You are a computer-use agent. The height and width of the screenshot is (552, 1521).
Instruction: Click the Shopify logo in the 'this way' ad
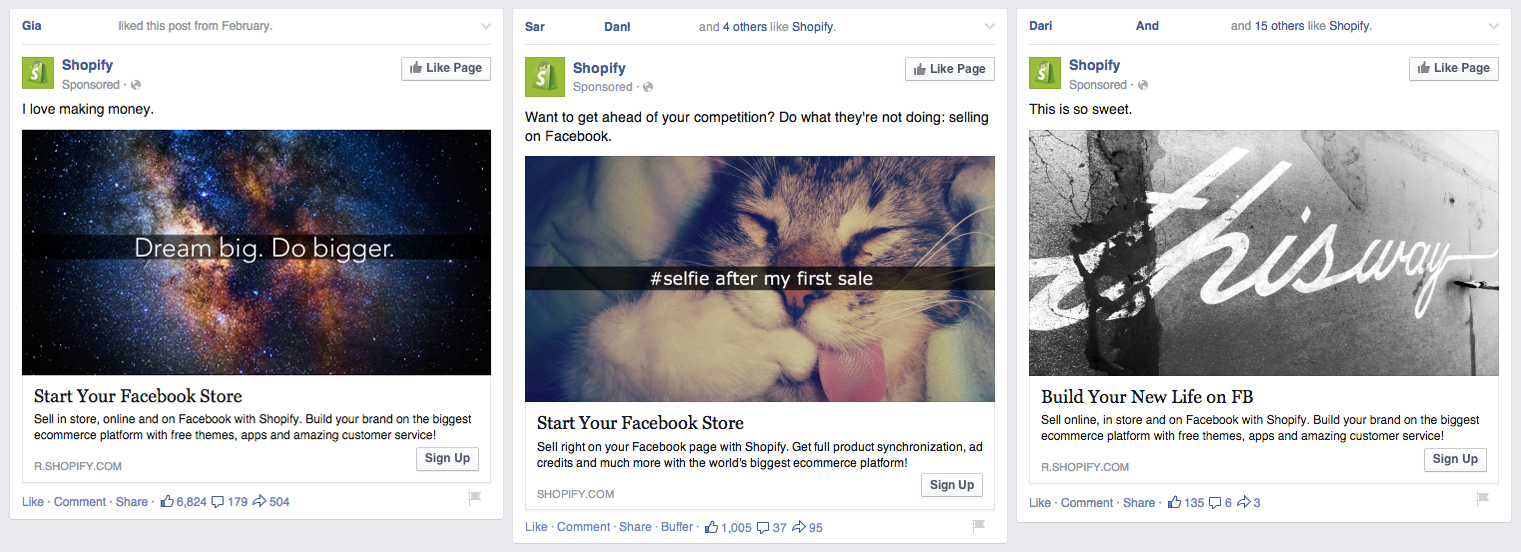[1045, 73]
